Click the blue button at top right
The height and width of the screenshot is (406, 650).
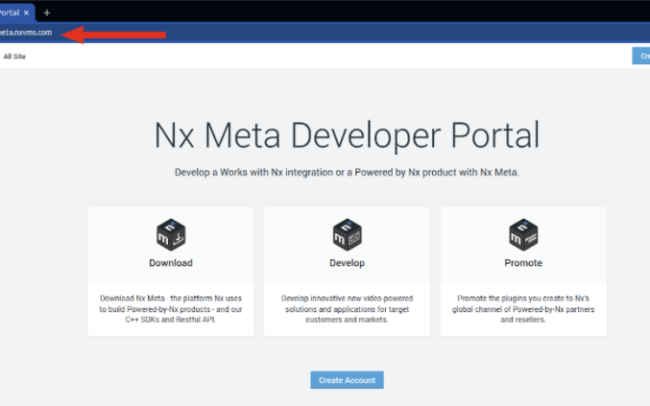coord(641,56)
